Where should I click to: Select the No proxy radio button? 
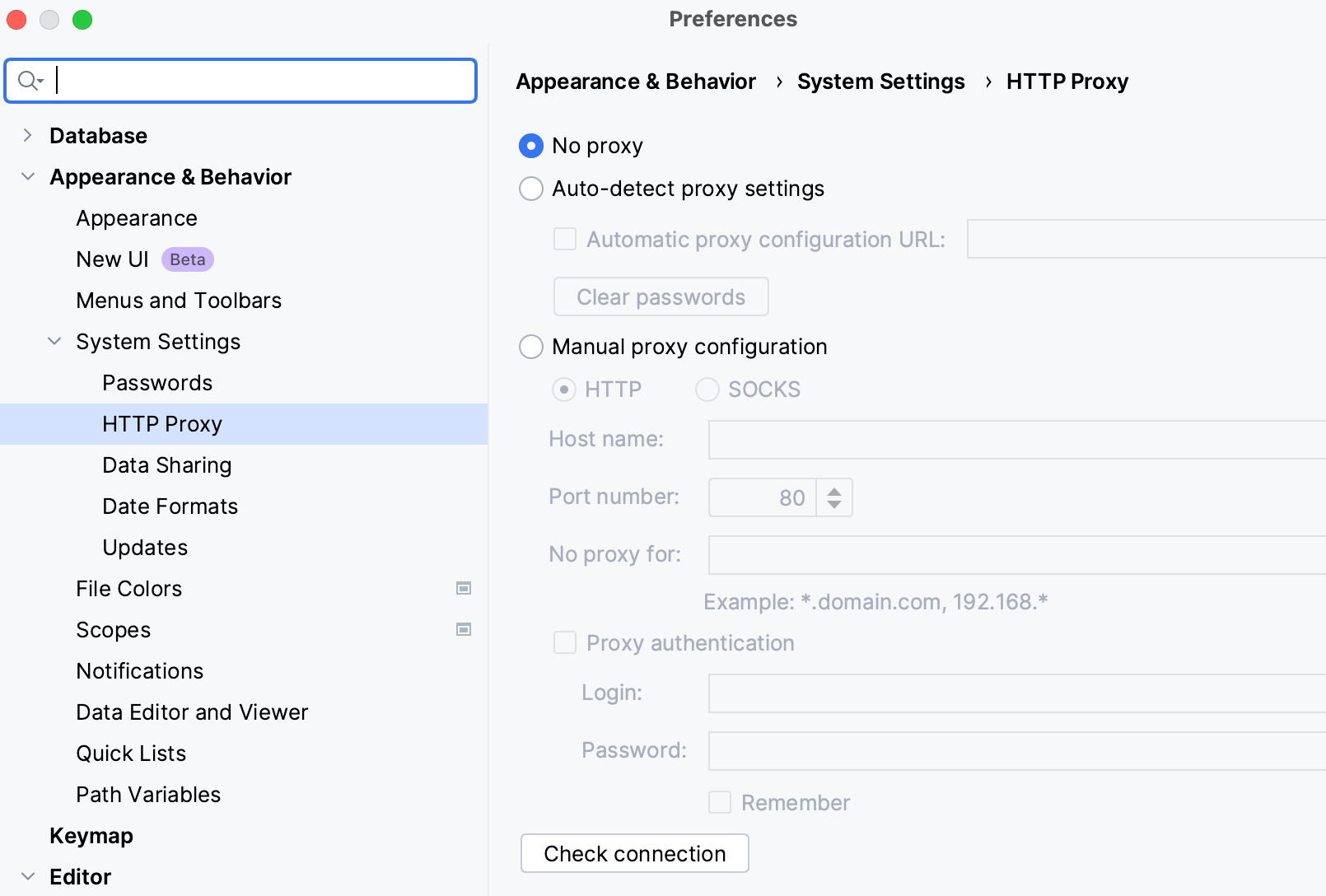click(x=531, y=146)
